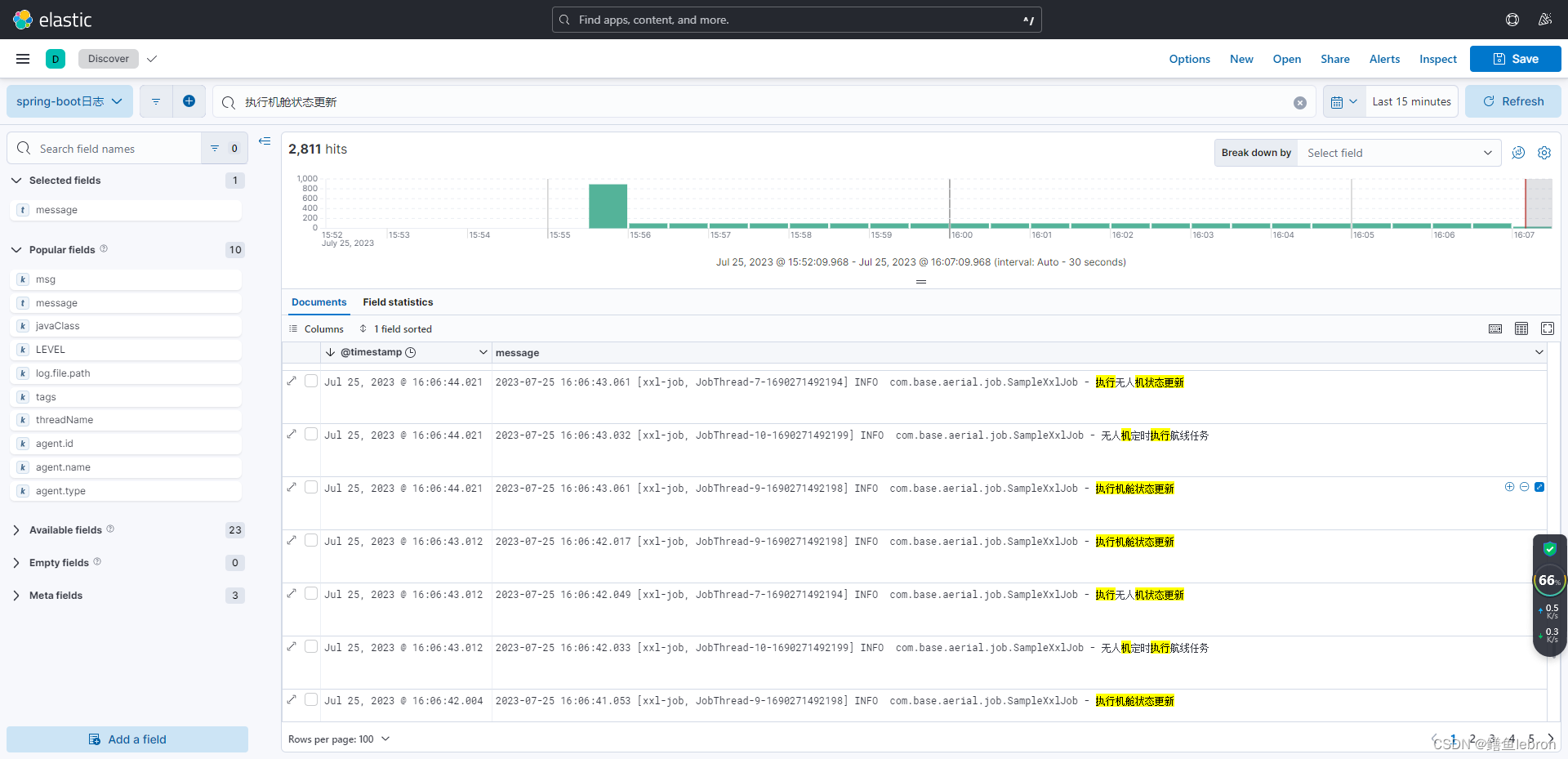The width and height of the screenshot is (1568, 759).
Task: Open the newsfeed icon in header
Action: (1545, 20)
